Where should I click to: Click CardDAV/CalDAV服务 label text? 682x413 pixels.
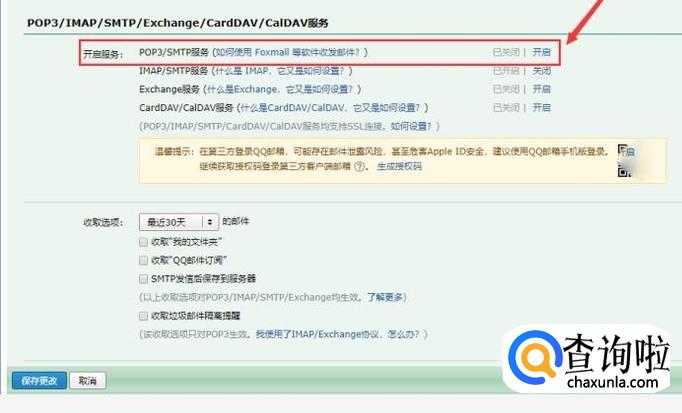pyautogui.click(x=186, y=107)
